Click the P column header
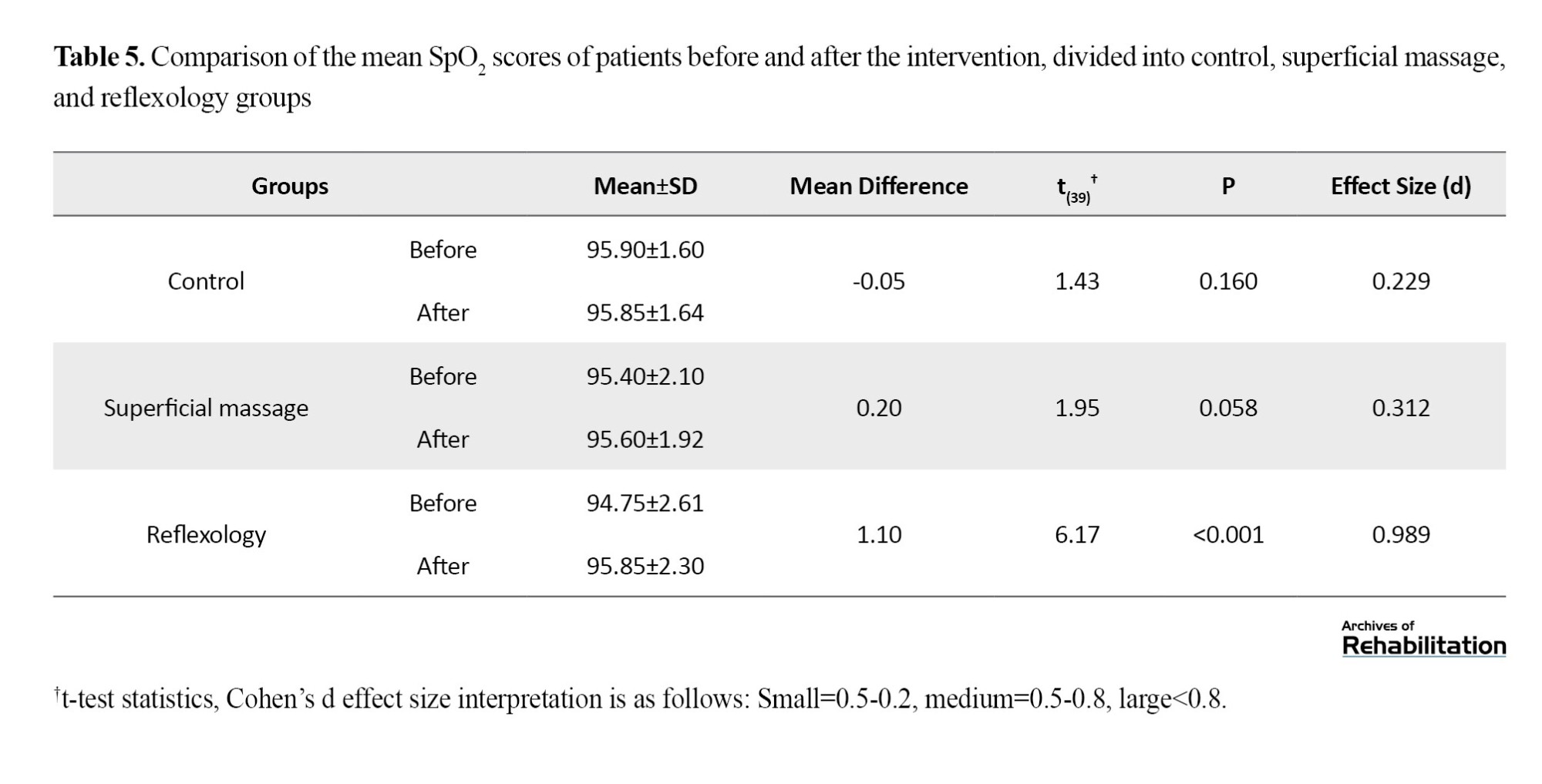Viewport: 1542px width, 784px height. point(1228,186)
